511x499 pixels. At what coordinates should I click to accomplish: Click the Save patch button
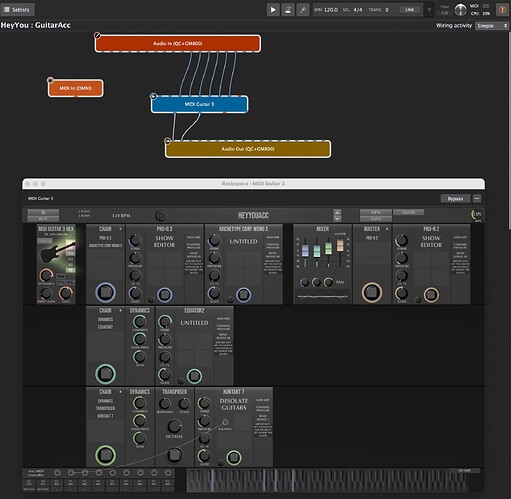point(376,219)
